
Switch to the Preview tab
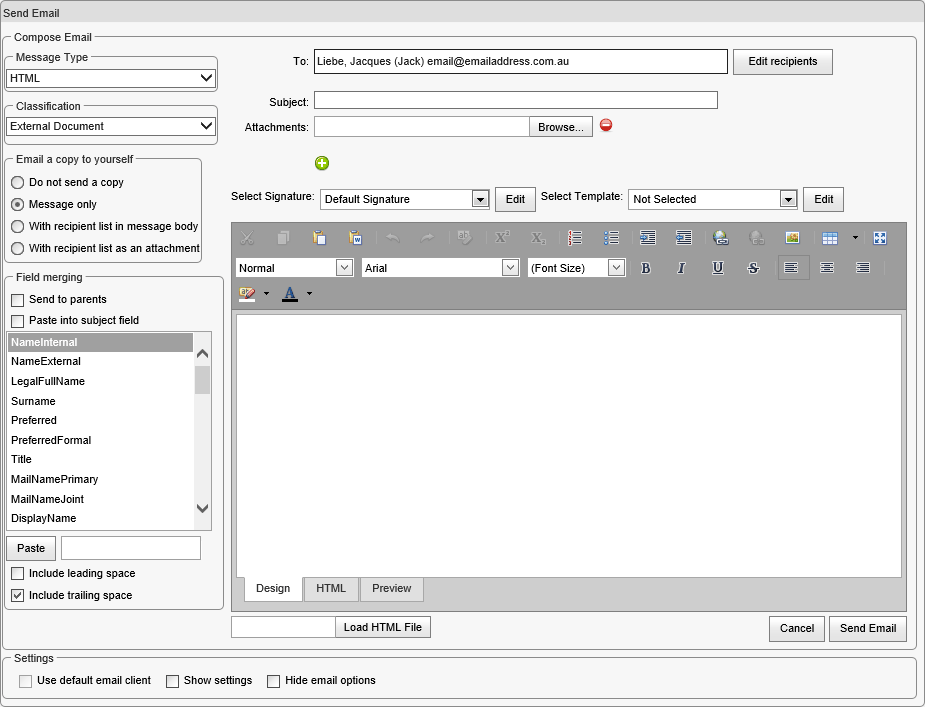click(392, 588)
